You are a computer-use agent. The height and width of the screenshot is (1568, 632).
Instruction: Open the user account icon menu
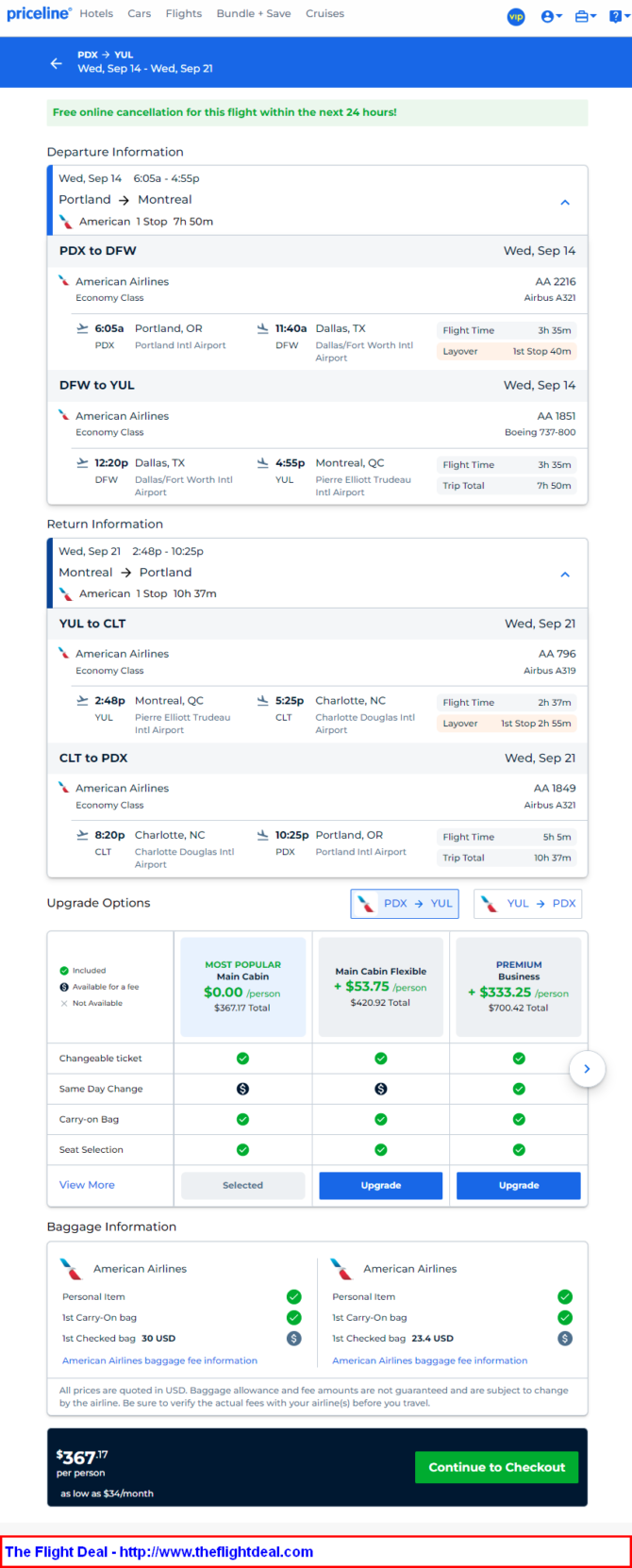[552, 16]
